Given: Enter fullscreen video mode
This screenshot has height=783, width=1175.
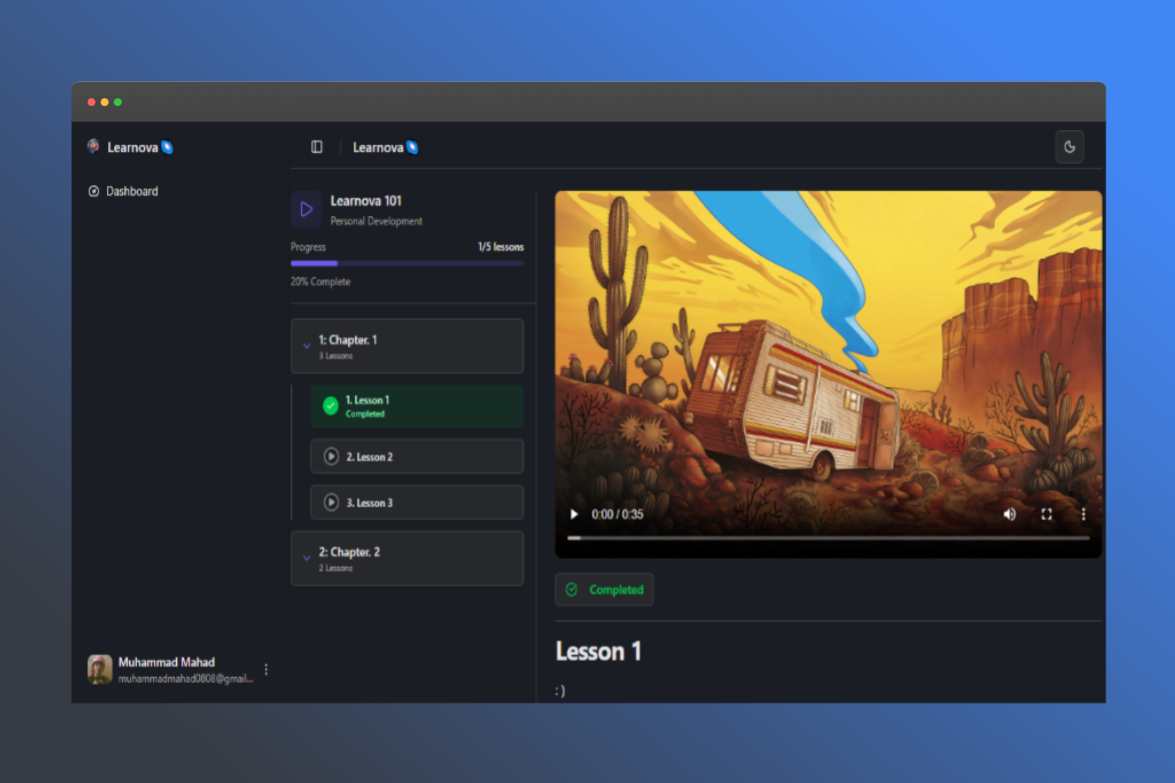Looking at the screenshot, I should [x=1046, y=514].
